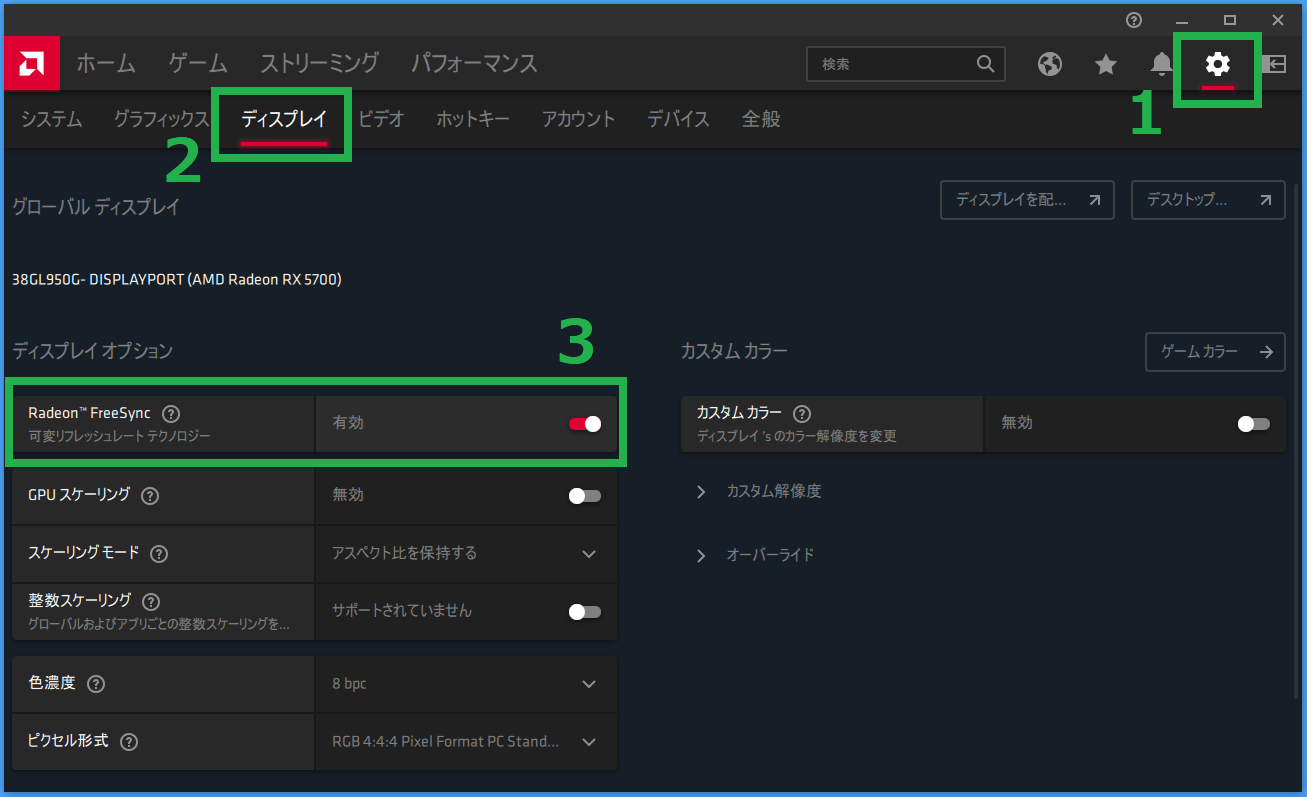Go to the ゲーム tab
This screenshot has width=1307, height=797.
[198, 63]
